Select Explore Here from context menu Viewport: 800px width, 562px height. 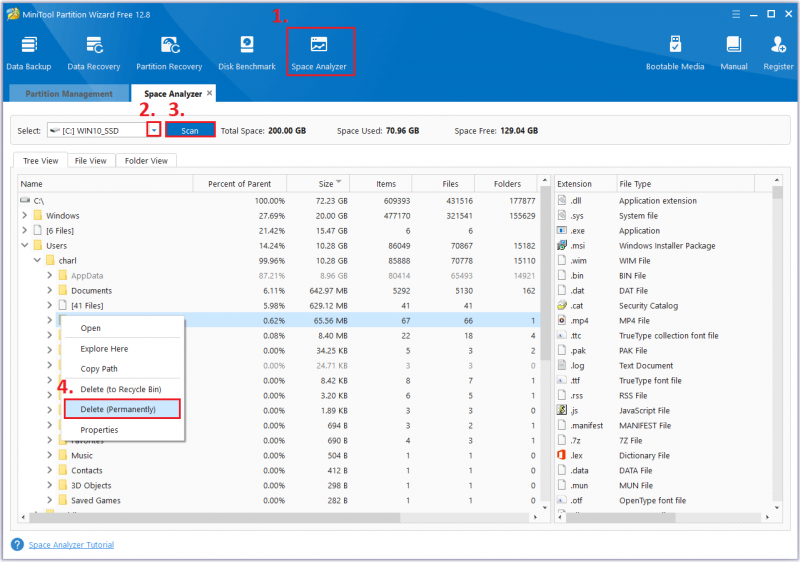104,349
